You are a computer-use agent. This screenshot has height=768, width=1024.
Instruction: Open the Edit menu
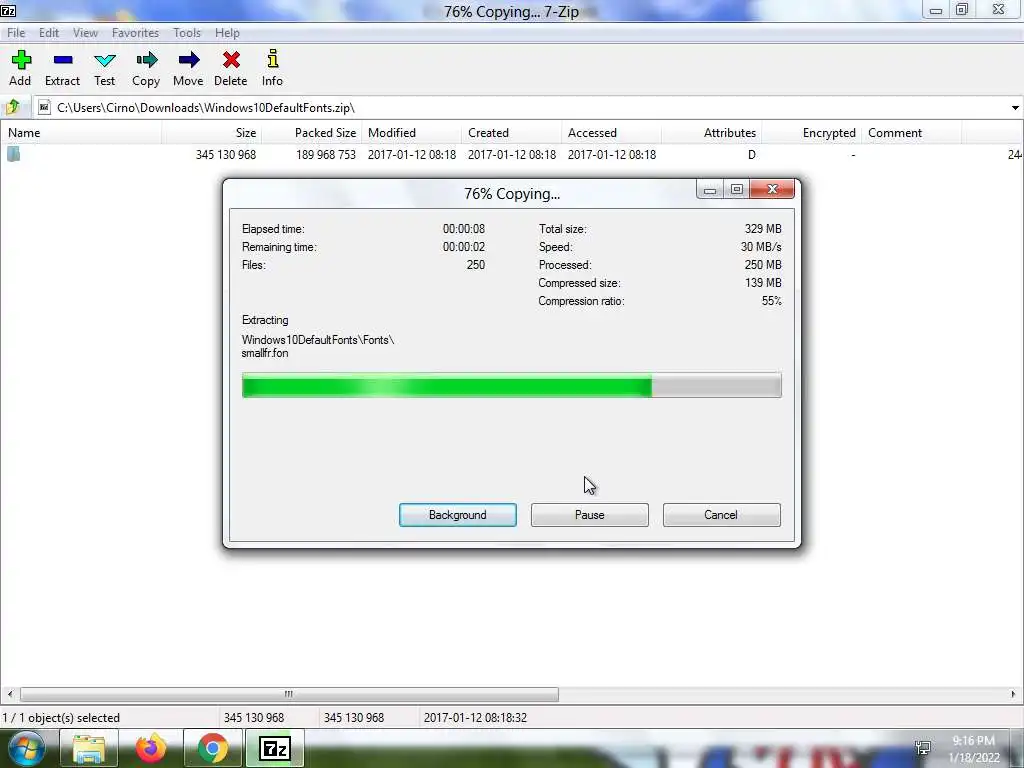(x=49, y=33)
